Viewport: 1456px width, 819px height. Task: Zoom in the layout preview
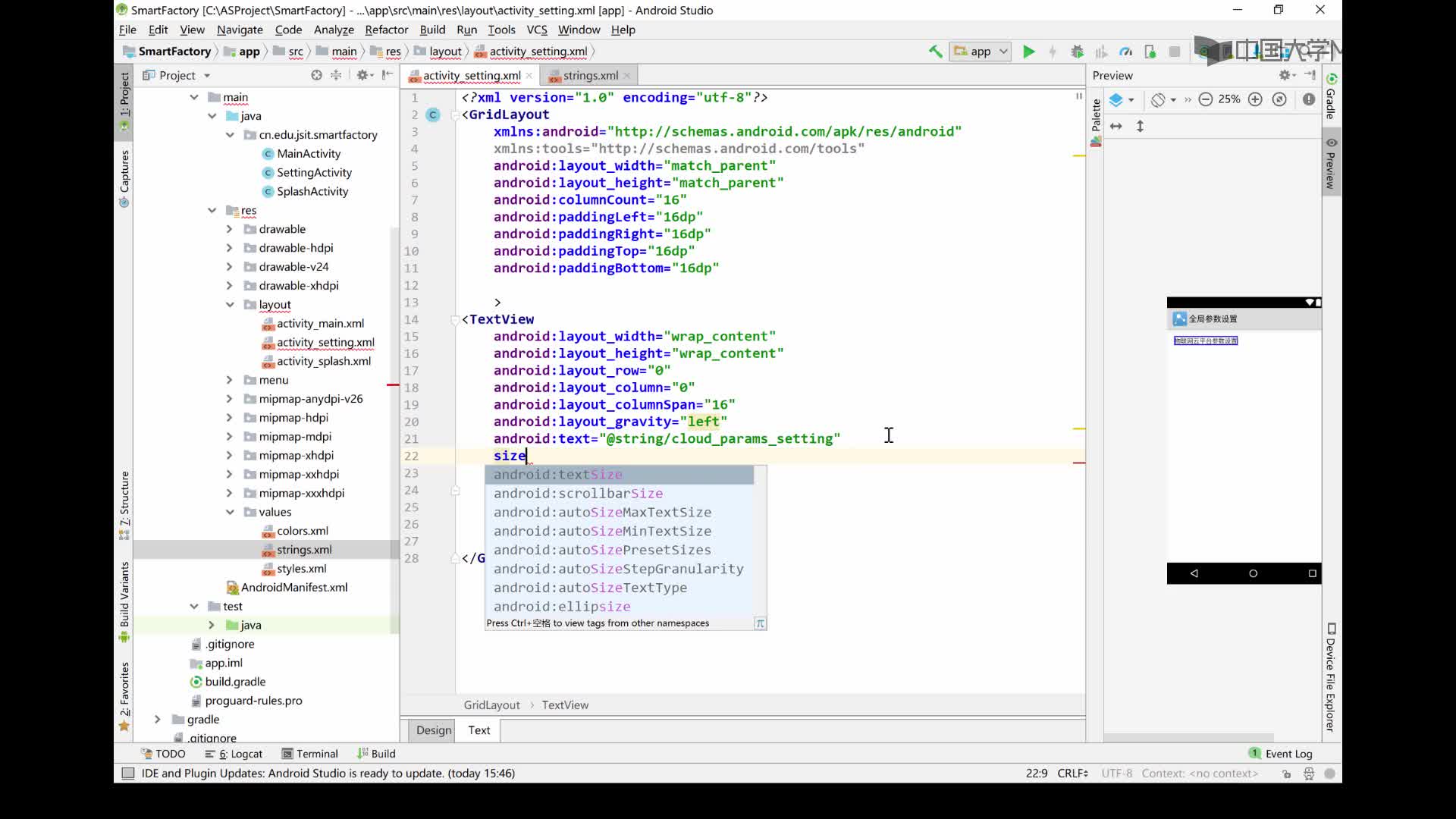click(x=1255, y=99)
